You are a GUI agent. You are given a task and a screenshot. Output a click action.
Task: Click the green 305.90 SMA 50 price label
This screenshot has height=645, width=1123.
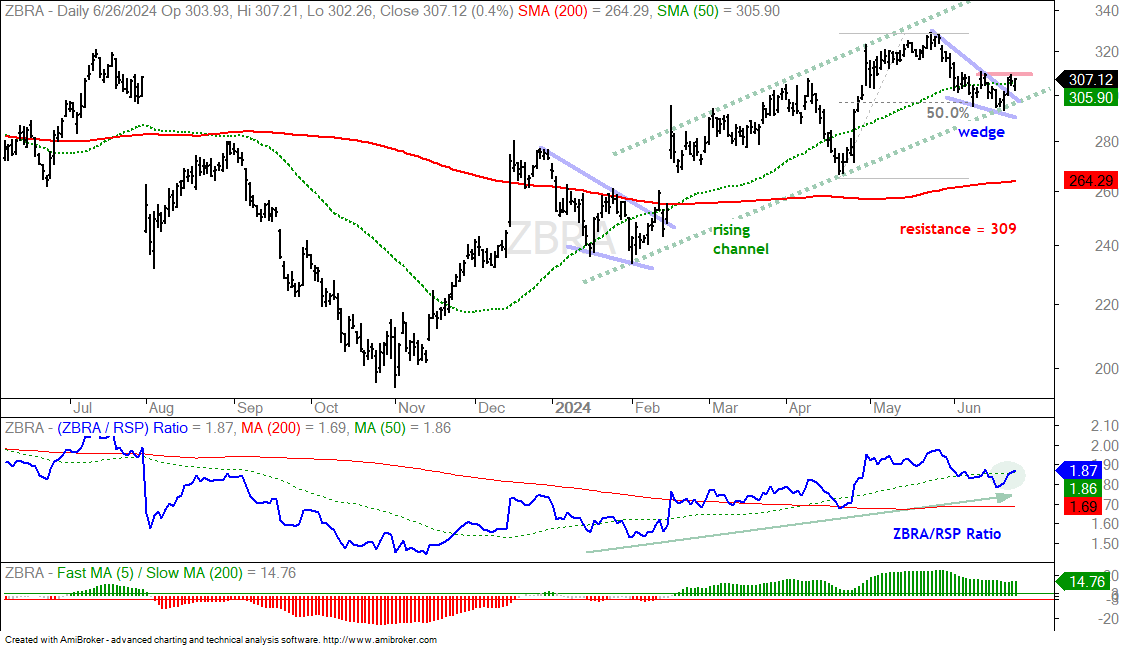tap(1091, 97)
